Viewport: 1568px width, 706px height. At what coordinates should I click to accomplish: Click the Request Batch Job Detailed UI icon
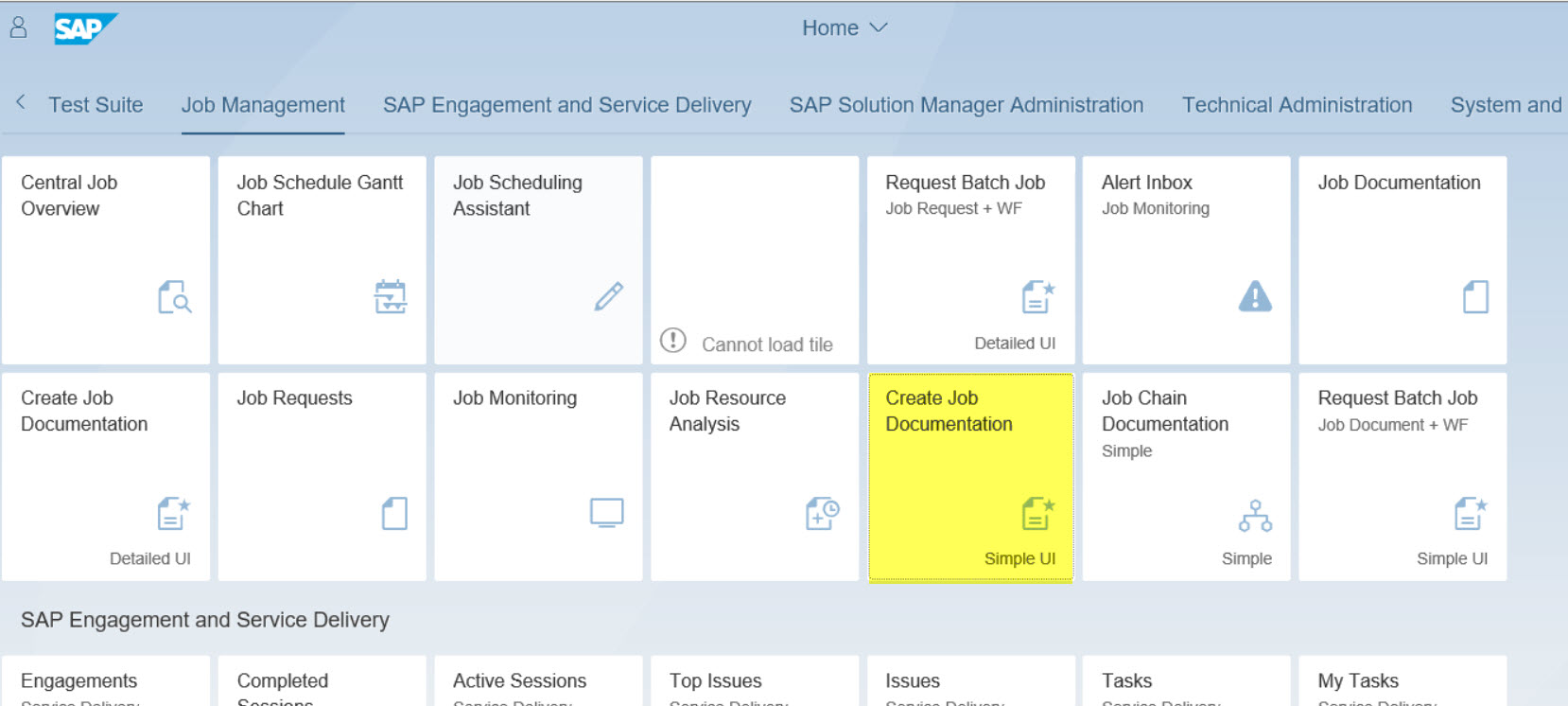click(x=1038, y=297)
